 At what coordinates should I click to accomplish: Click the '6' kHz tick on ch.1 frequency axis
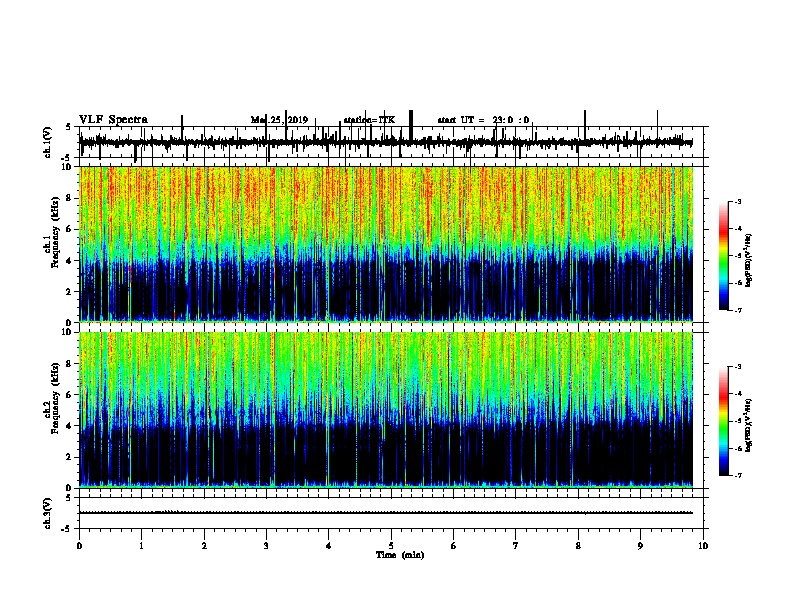pyautogui.click(x=69, y=229)
